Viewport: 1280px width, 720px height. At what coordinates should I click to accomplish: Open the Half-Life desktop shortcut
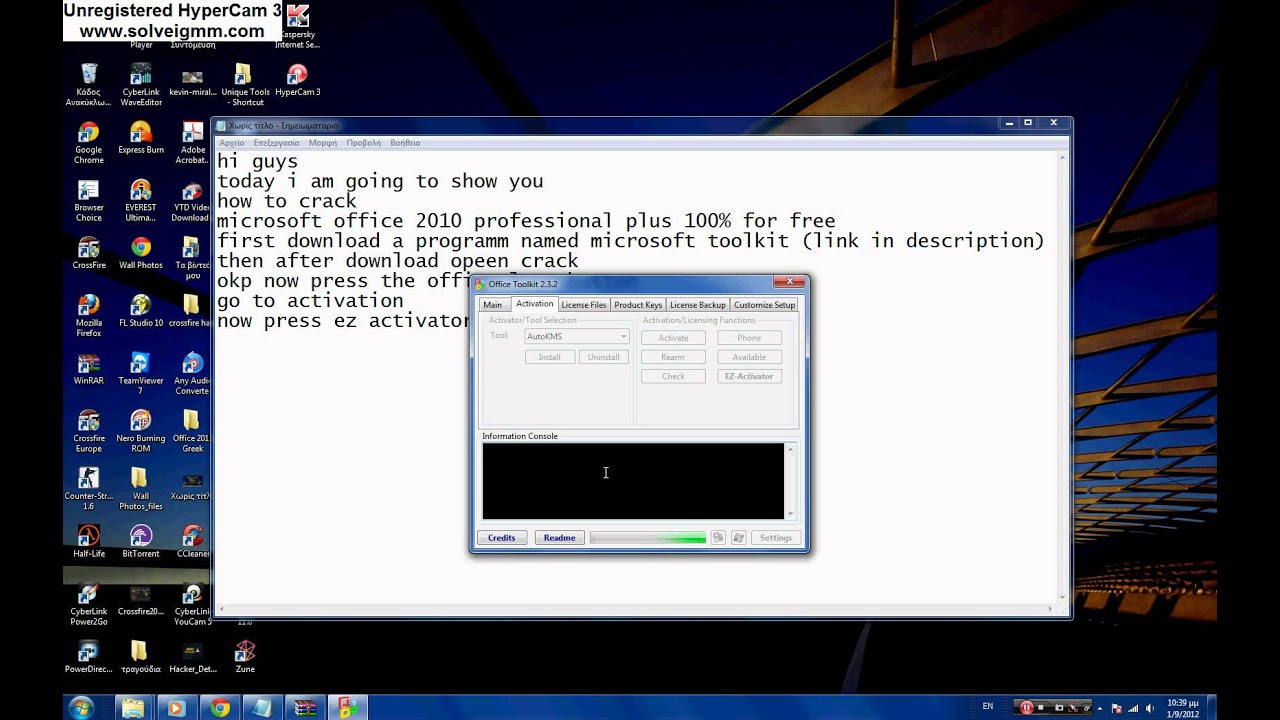pyautogui.click(x=88, y=541)
